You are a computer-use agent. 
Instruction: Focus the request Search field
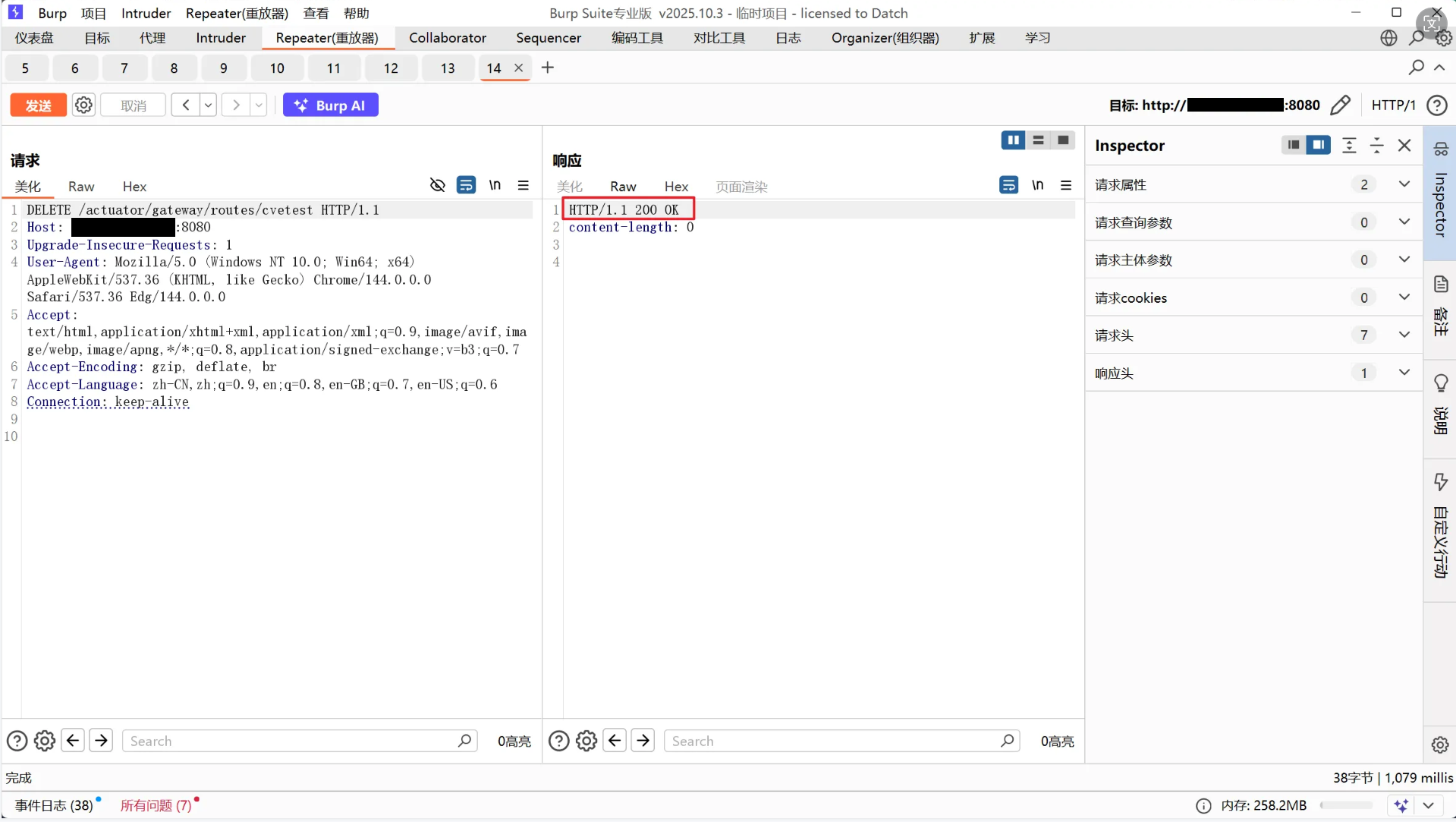[x=300, y=741]
